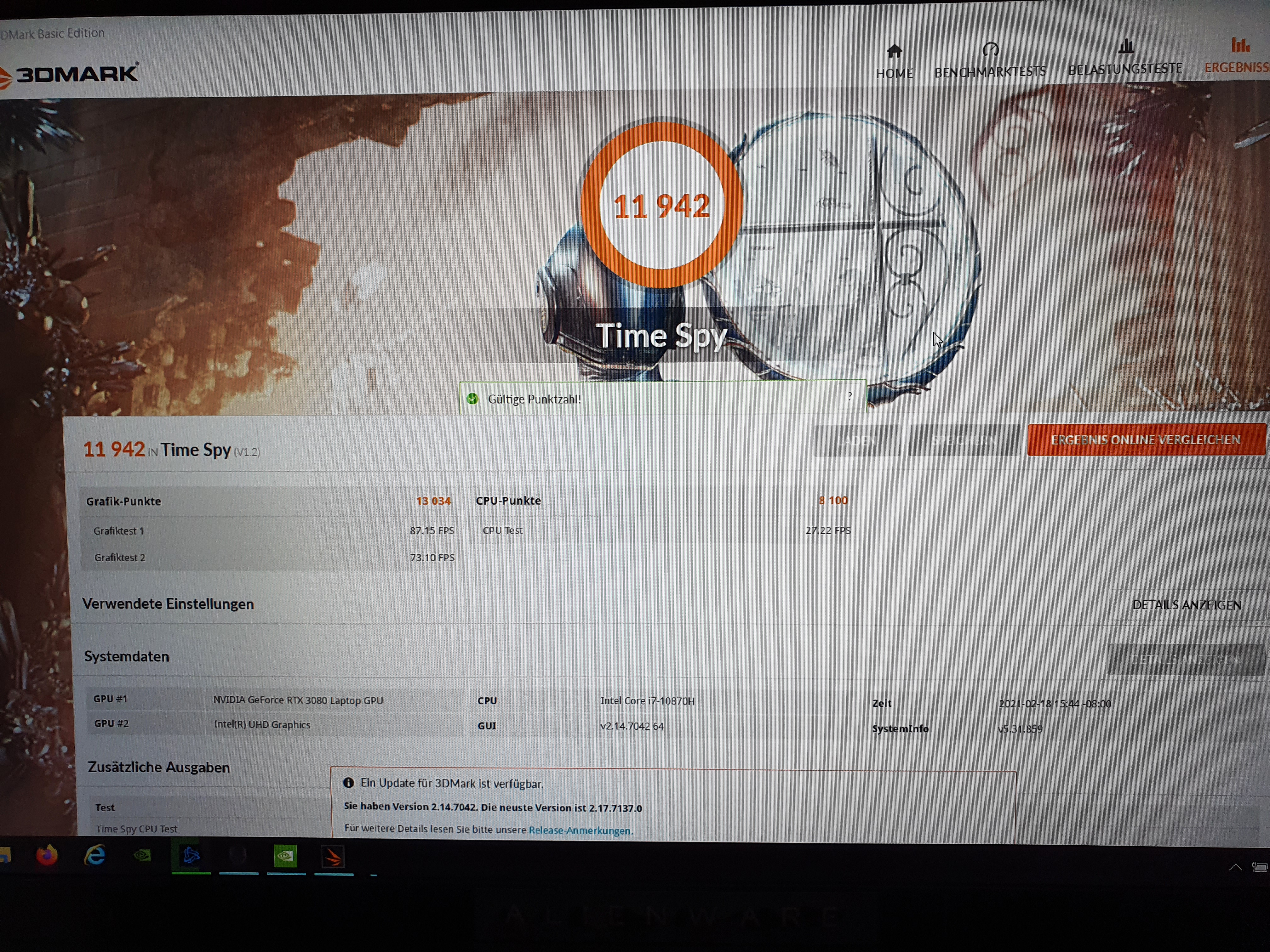Click the Gültige Punktzahl! banner
Viewport: 1270px width, 952px height.
[x=663, y=397]
